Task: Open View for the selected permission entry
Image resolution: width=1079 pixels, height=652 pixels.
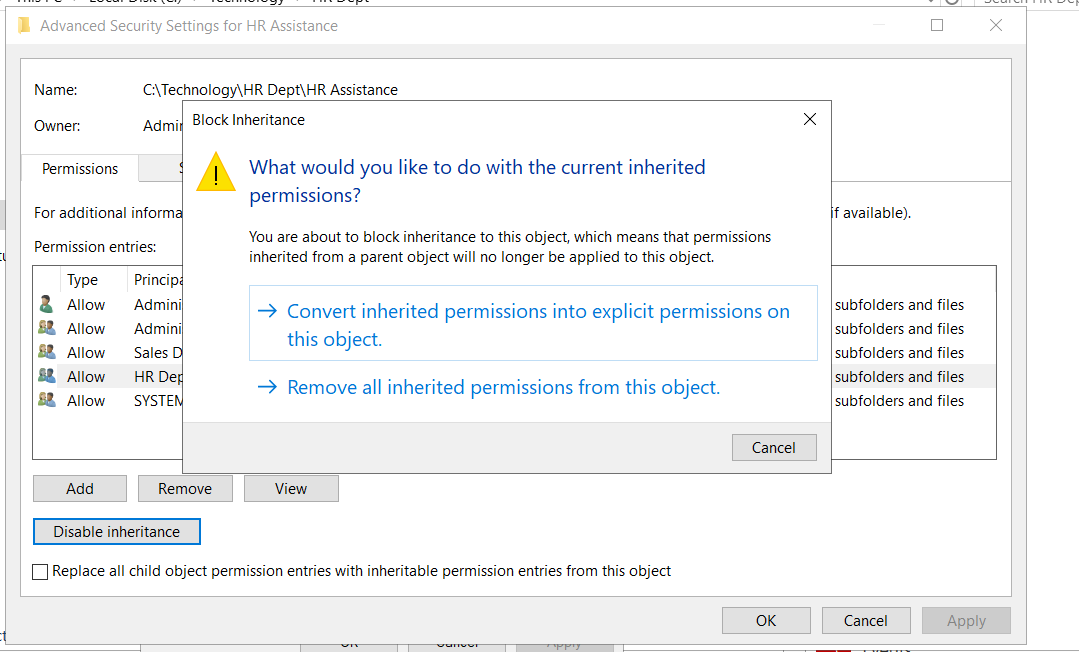Action: pos(291,489)
